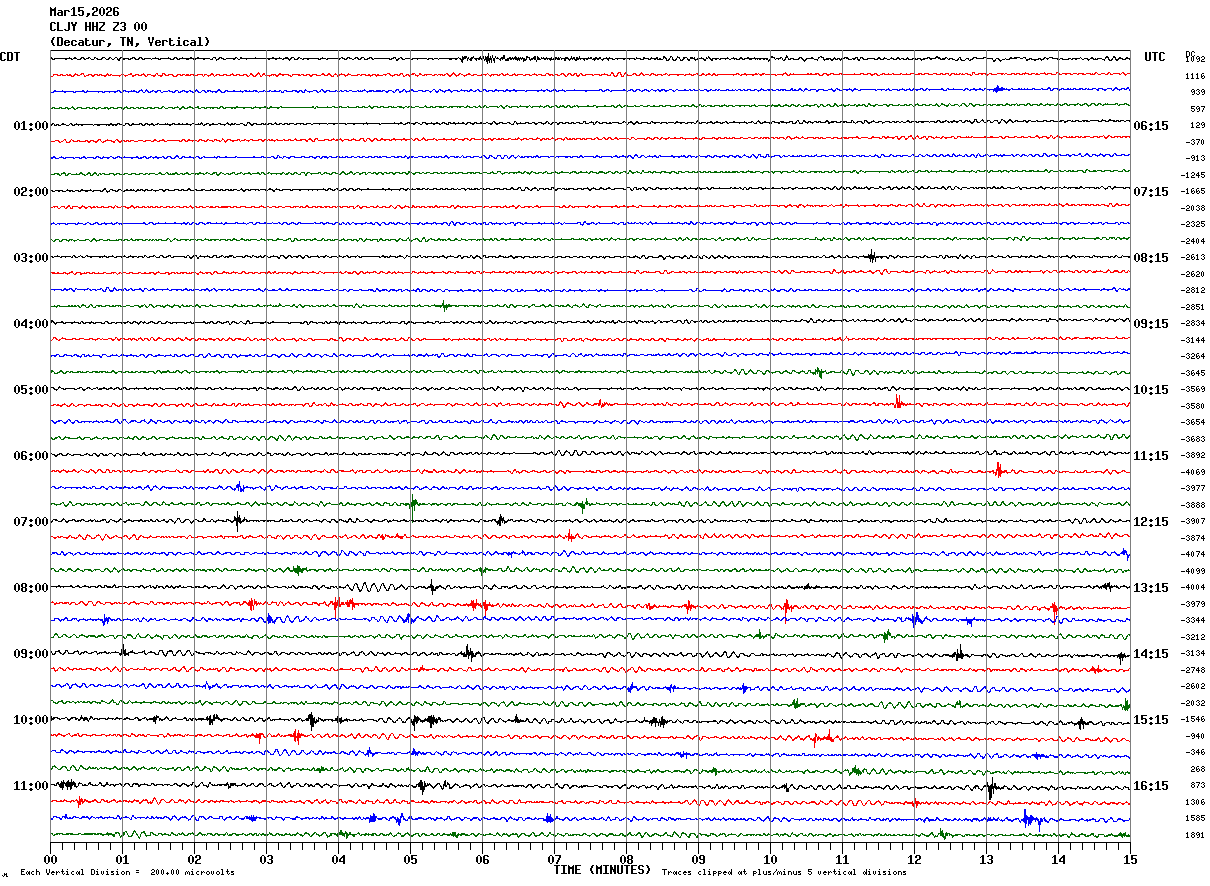Click the 'CDT' time zone label
The height and width of the screenshot is (886, 1210).
pyautogui.click(x=10, y=57)
